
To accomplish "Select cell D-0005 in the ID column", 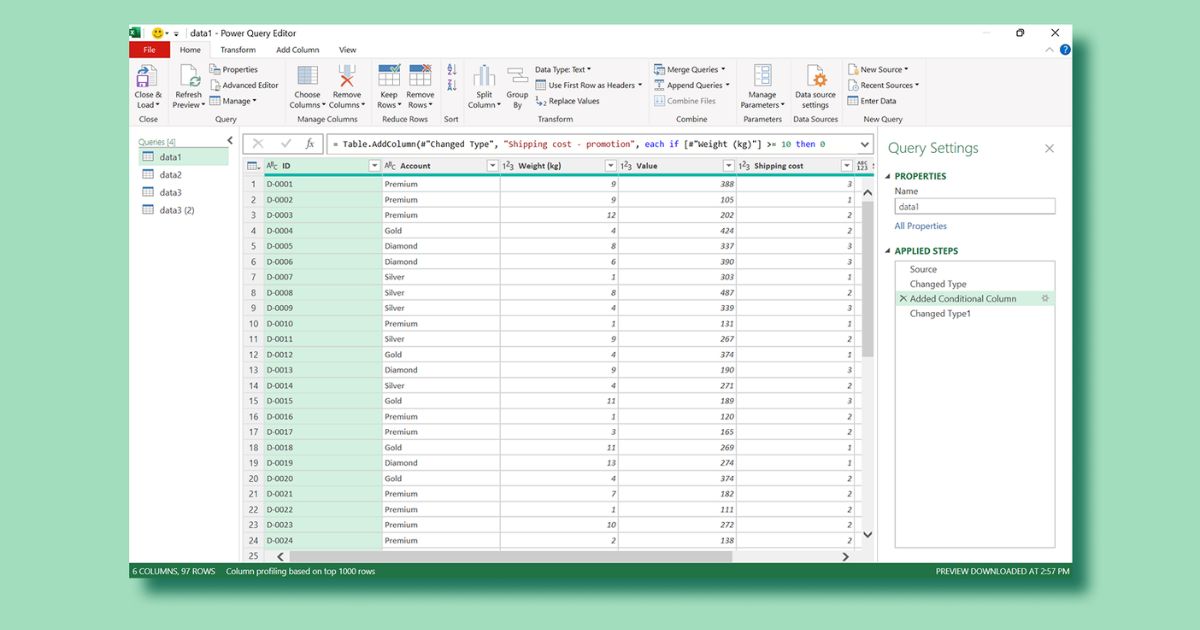I will click(x=323, y=246).
